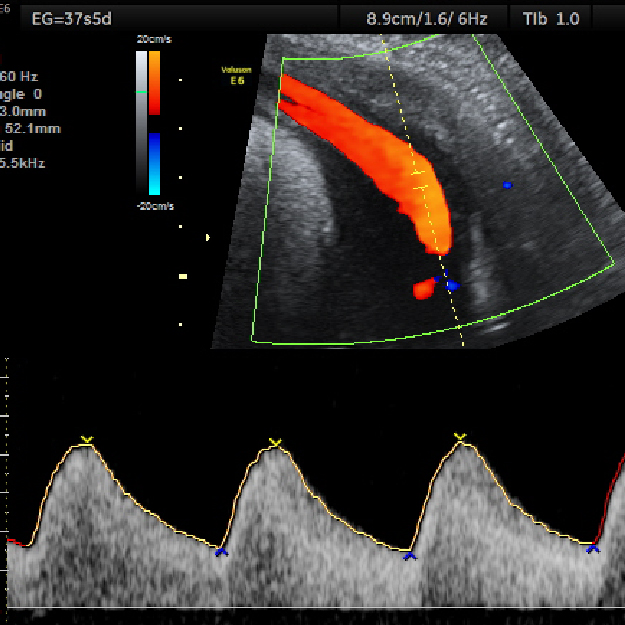Click the second blue end-diastolic marker

[x=409, y=555]
